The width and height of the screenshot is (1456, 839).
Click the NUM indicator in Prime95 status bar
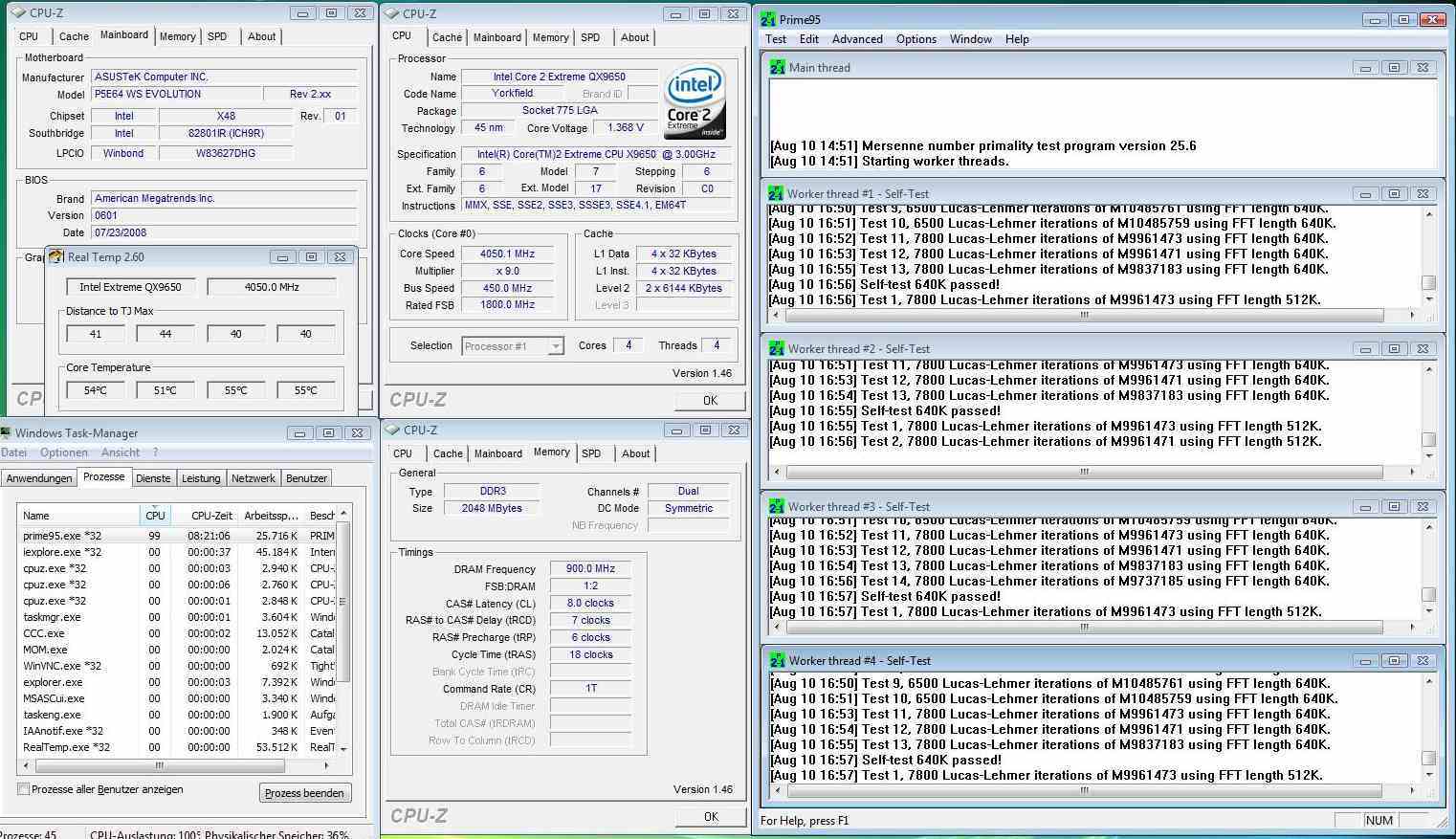[1379, 820]
